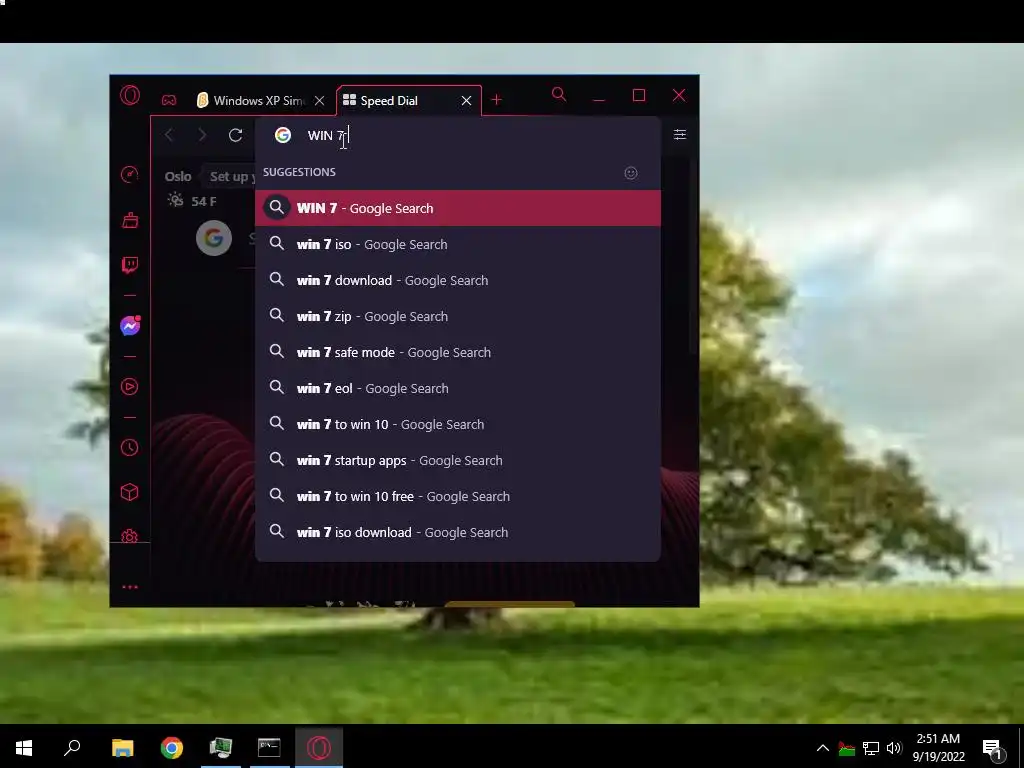Select the WIN 7 Google Search suggestion

[x=458, y=208]
